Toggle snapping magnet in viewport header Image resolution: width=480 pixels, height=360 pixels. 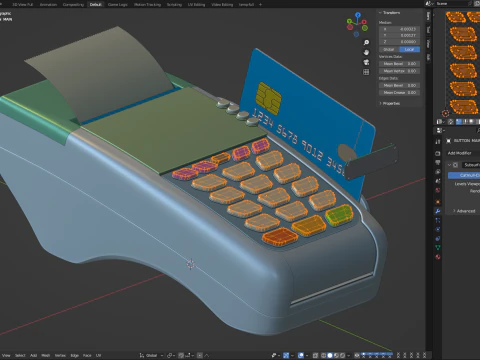(x=181, y=355)
